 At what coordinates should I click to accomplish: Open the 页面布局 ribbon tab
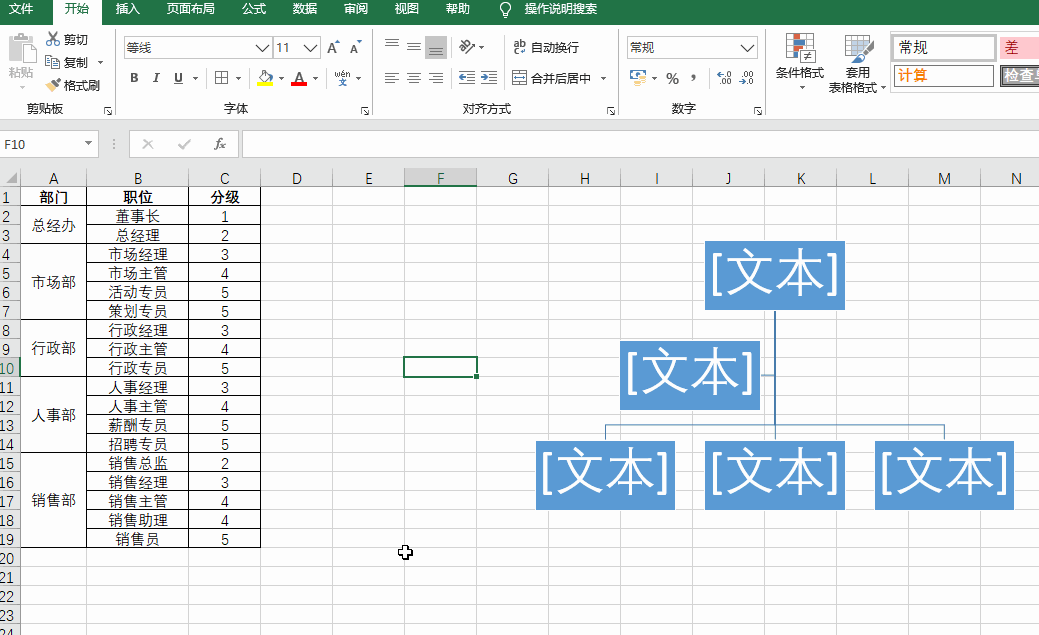click(190, 10)
